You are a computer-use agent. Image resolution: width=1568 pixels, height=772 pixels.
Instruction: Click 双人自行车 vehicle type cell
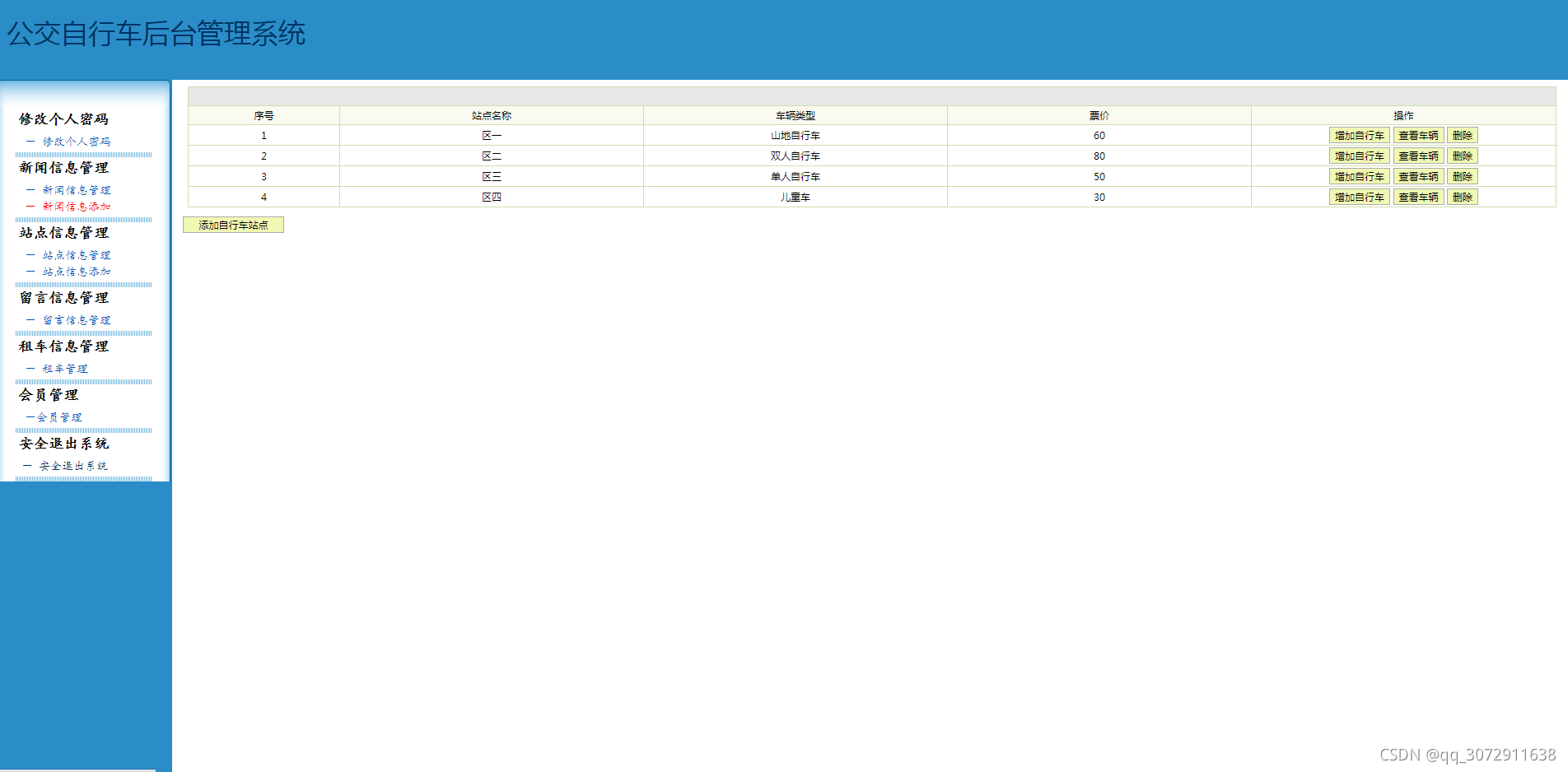pos(796,156)
